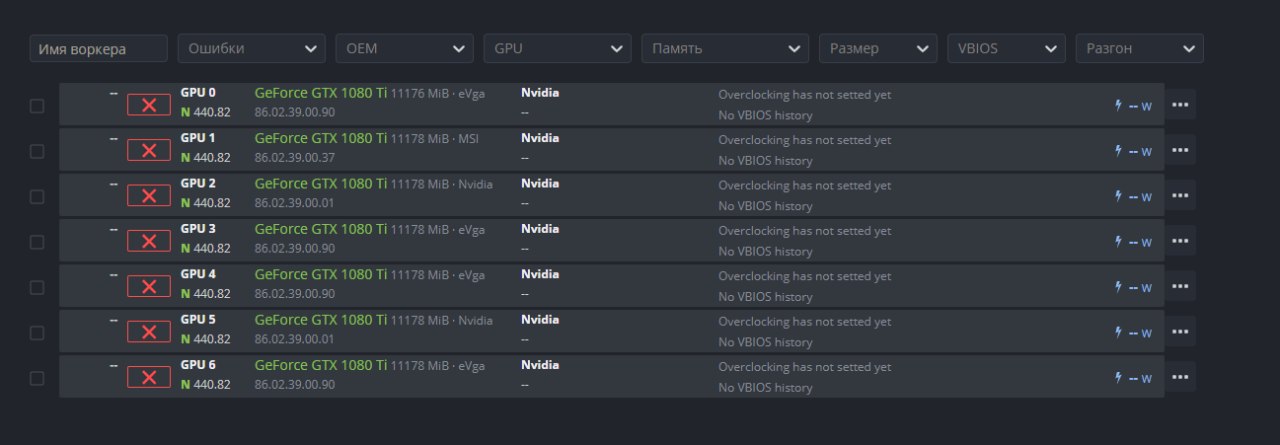Viewport: 1280px width, 445px height.
Task: Expand the Память filter dropdown
Action: click(x=725, y=48)
